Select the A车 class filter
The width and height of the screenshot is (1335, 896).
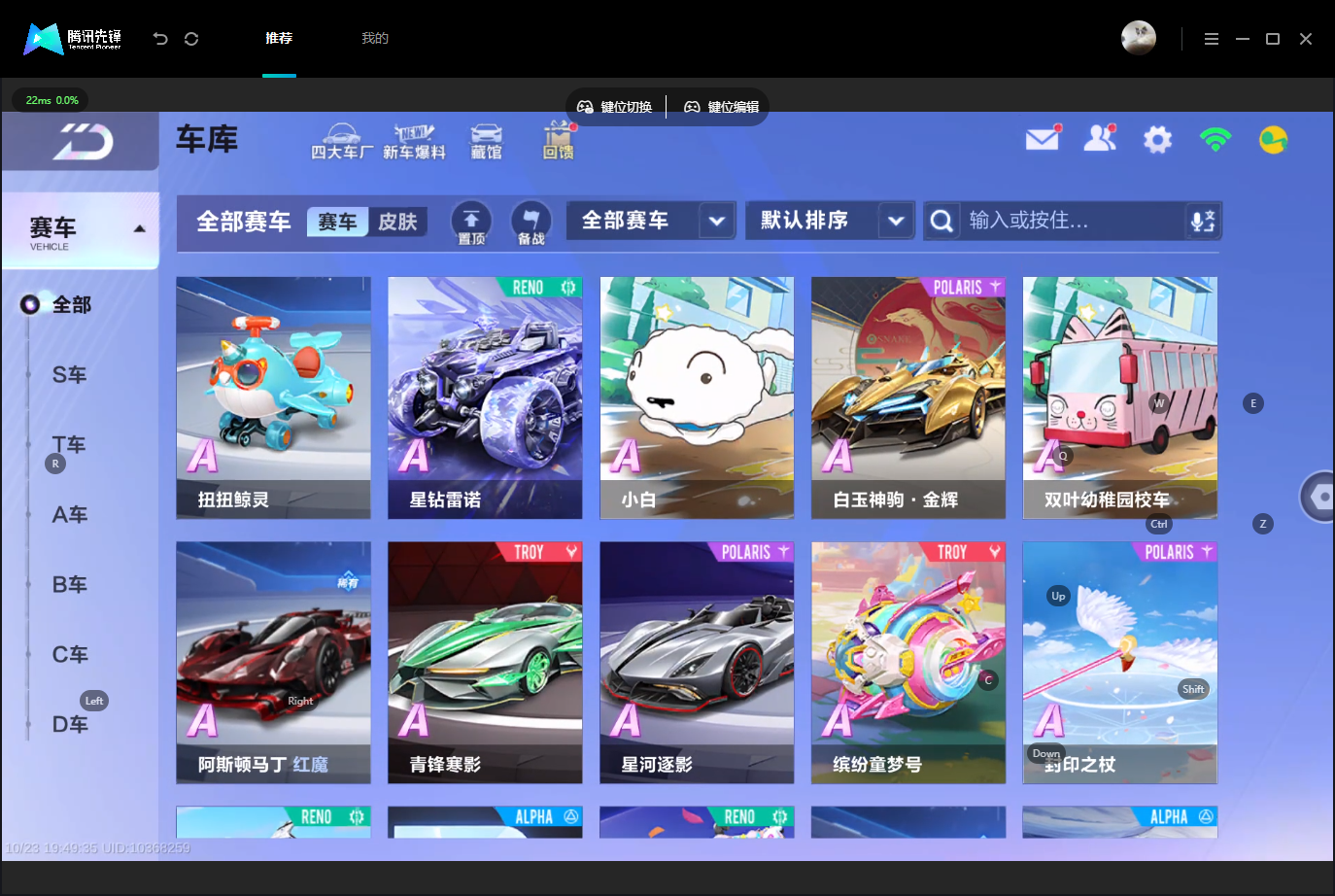[70, 515]
